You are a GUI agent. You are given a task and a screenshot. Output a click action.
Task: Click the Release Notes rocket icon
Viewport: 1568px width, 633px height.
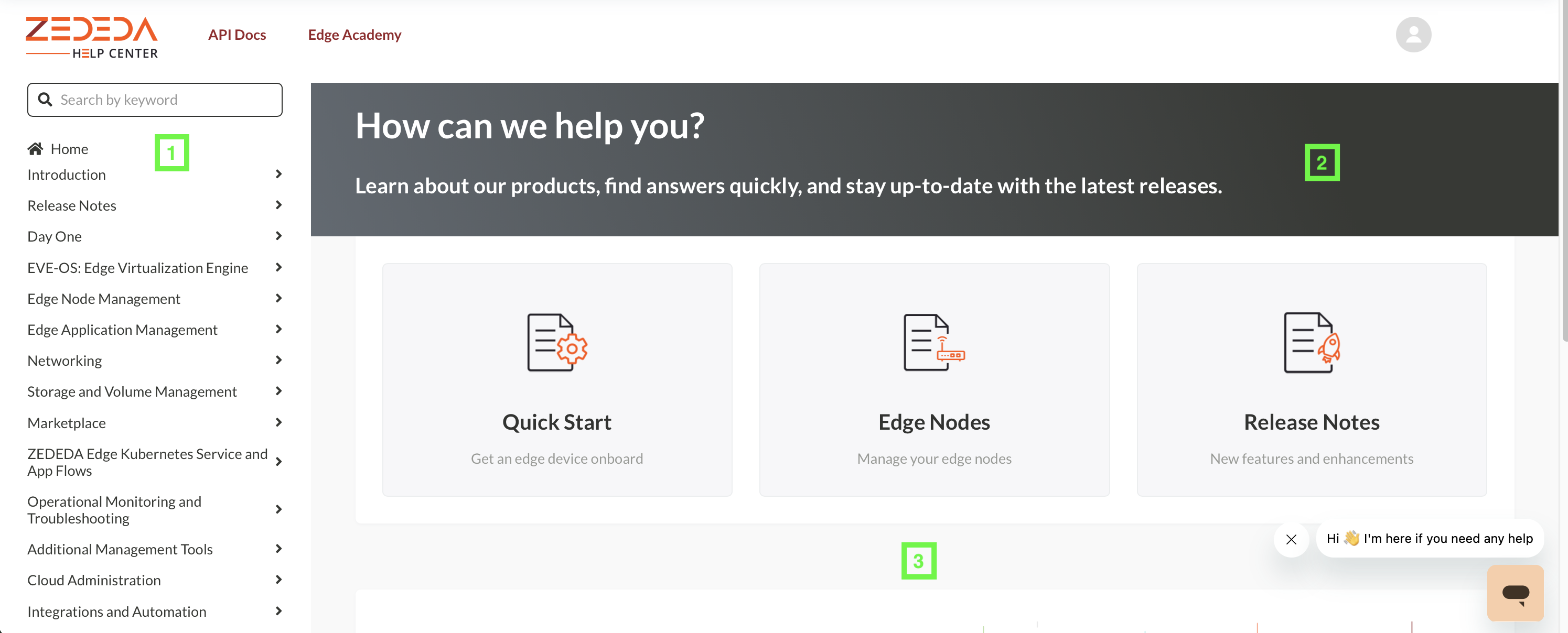point(1311,342)
